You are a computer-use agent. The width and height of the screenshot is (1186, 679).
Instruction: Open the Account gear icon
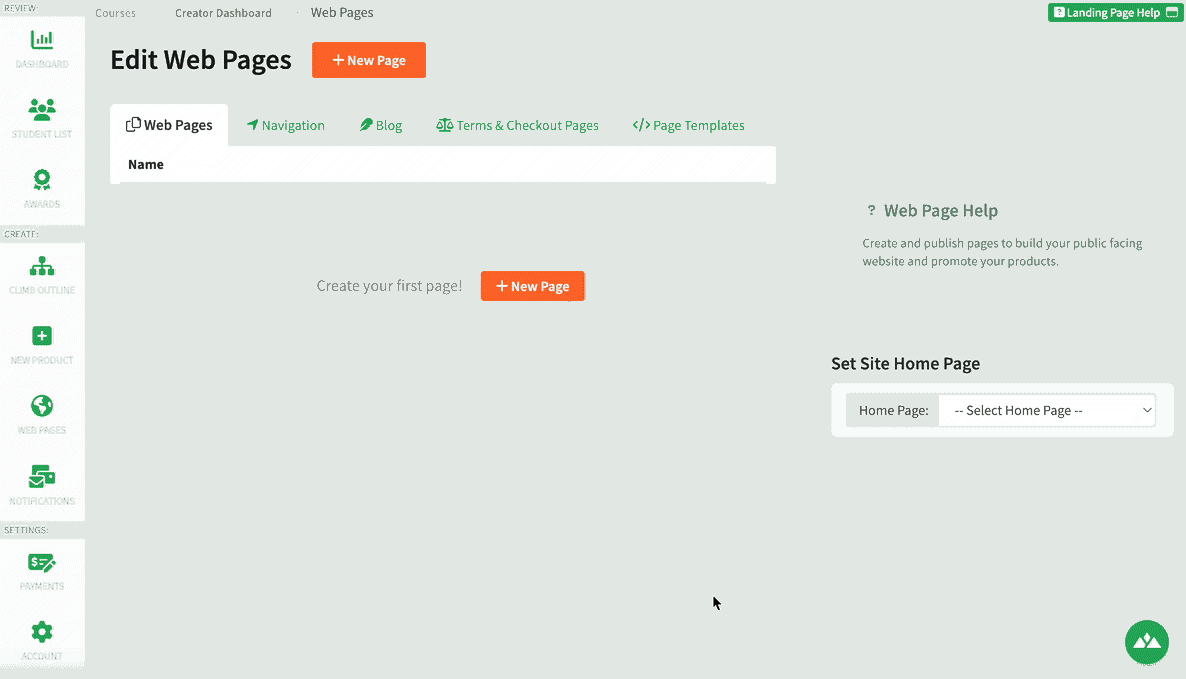[x=42, y=632]
